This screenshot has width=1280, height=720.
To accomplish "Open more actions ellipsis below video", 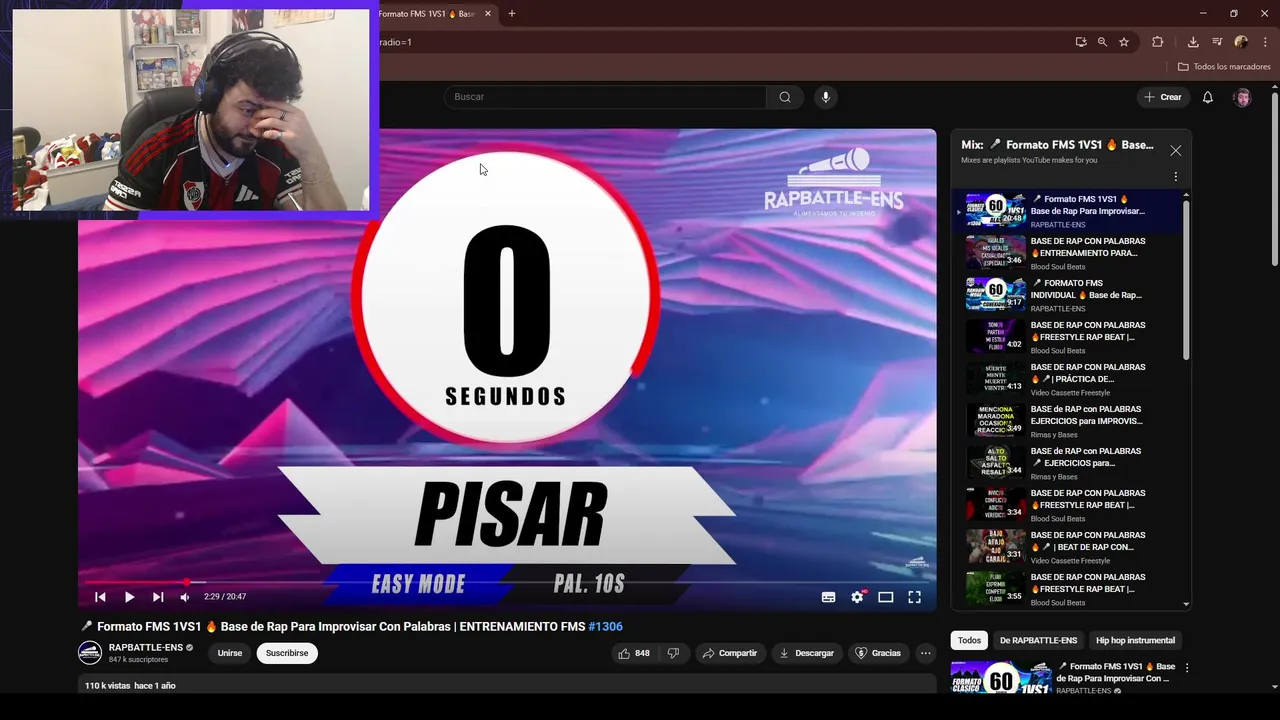I will 926,653.
